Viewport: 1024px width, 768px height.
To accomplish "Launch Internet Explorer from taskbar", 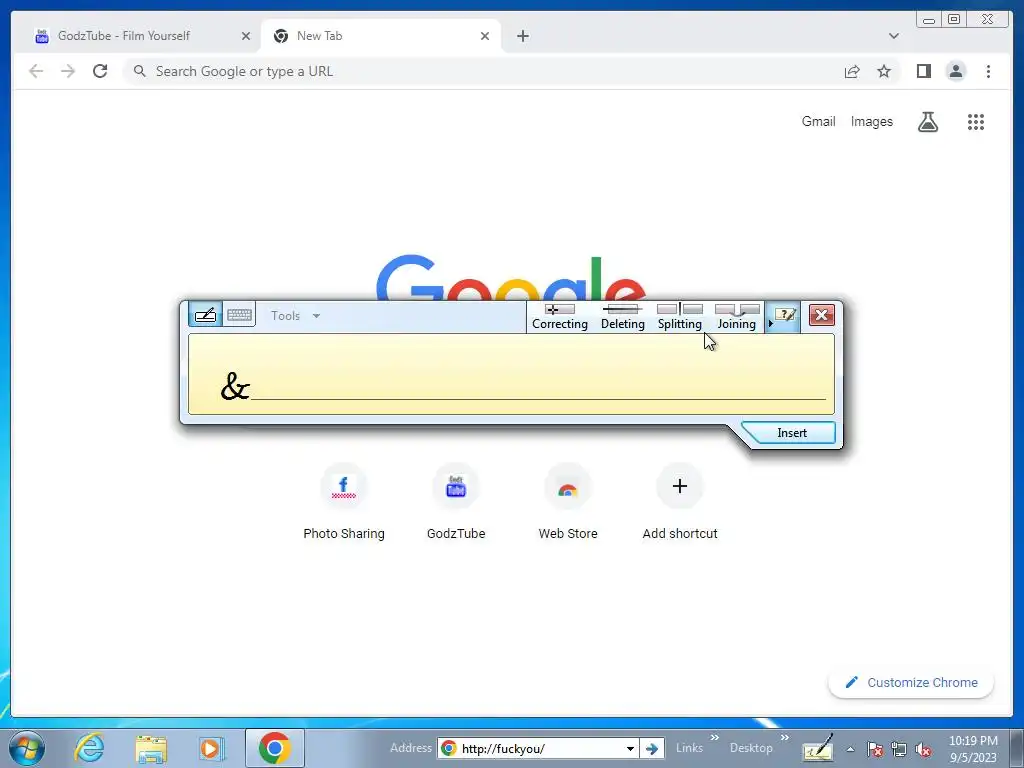I will tap(89, 748).
